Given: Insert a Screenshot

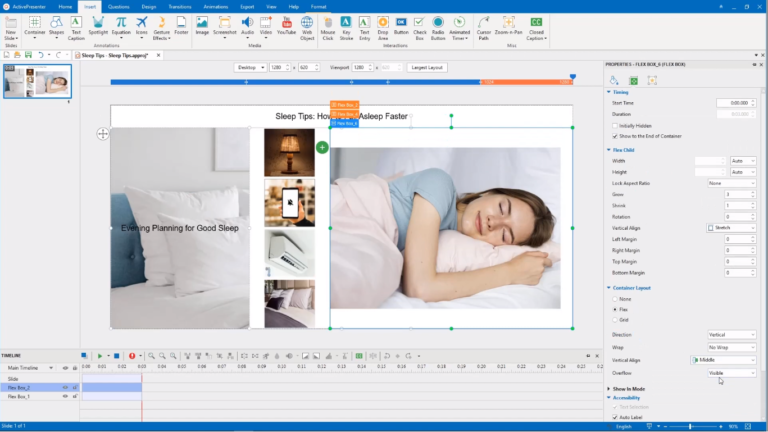Looking at the screenshot, I should pos(224,27).
